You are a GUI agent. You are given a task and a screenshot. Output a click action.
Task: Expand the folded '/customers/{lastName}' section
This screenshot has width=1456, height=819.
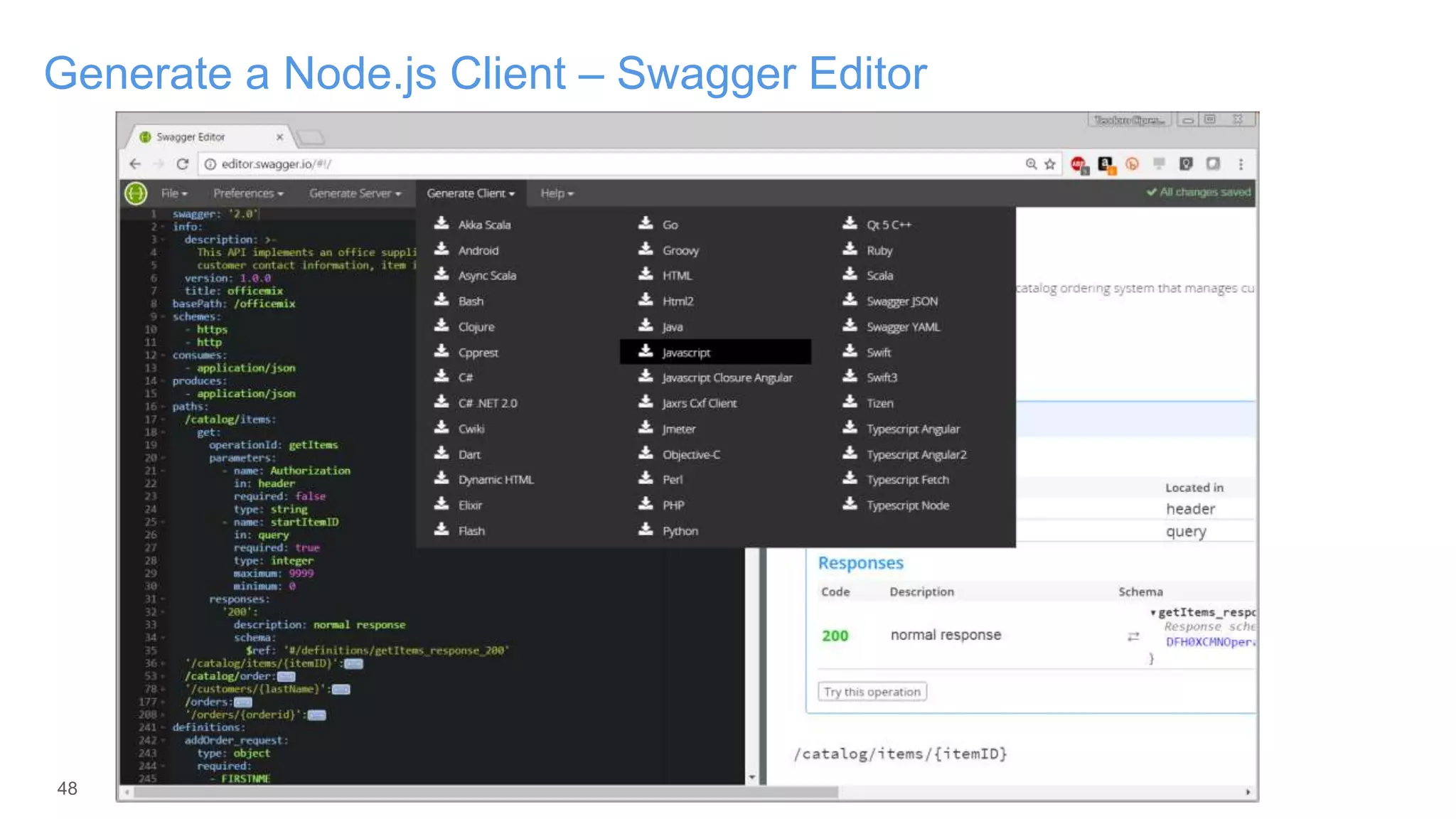341,689
